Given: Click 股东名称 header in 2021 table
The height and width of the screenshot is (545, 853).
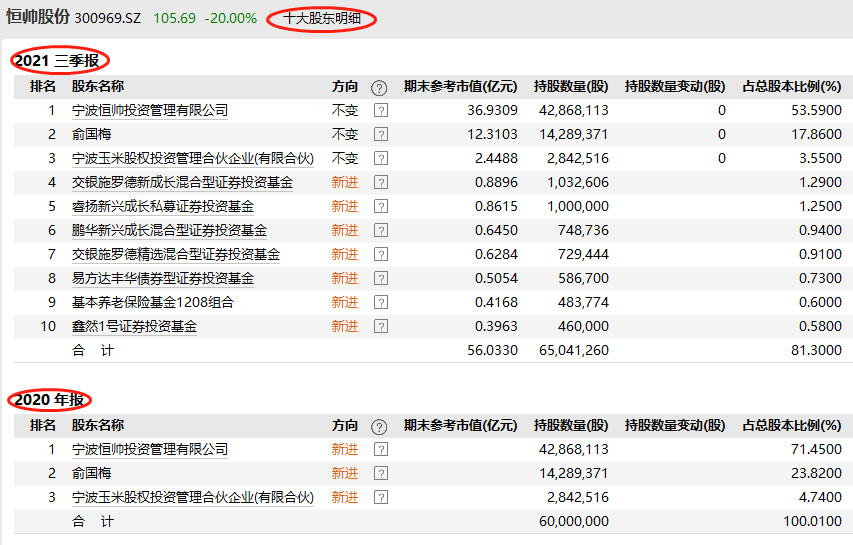Looking at the screenshot, I should click(x=98, y=86).
